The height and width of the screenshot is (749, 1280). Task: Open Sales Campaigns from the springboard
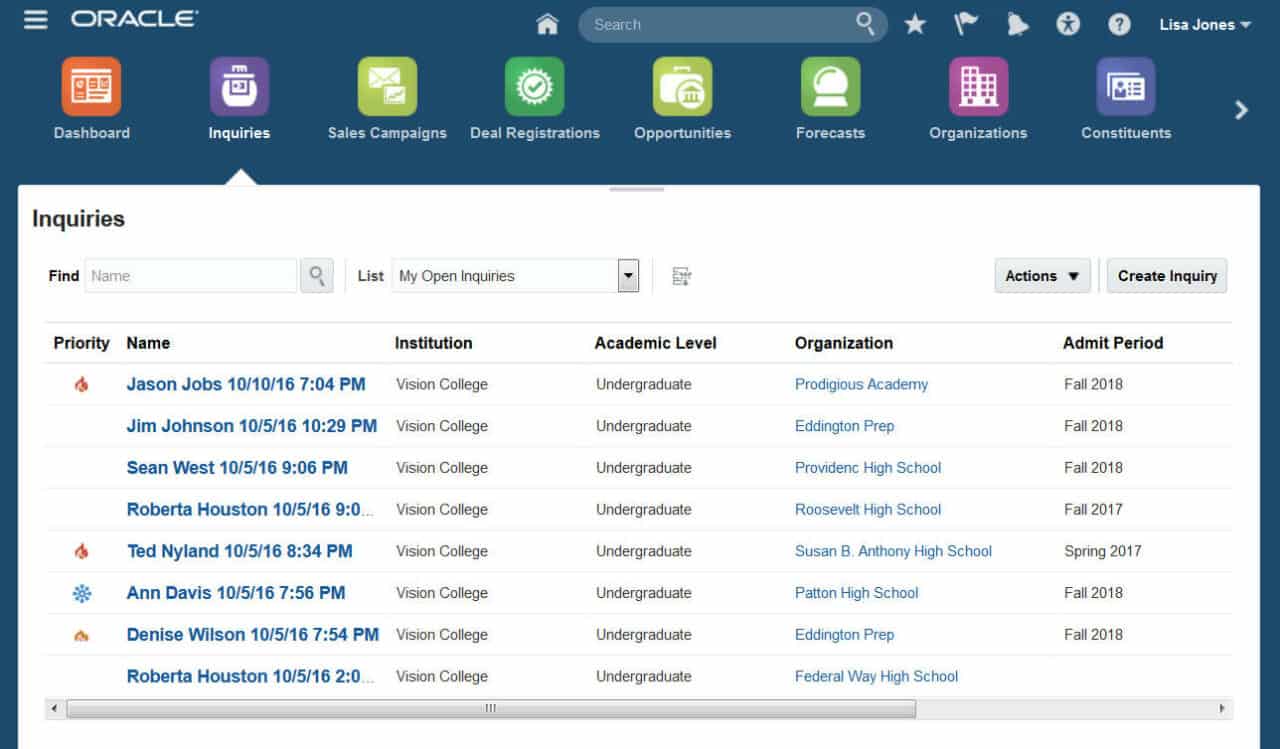point(387,86)
